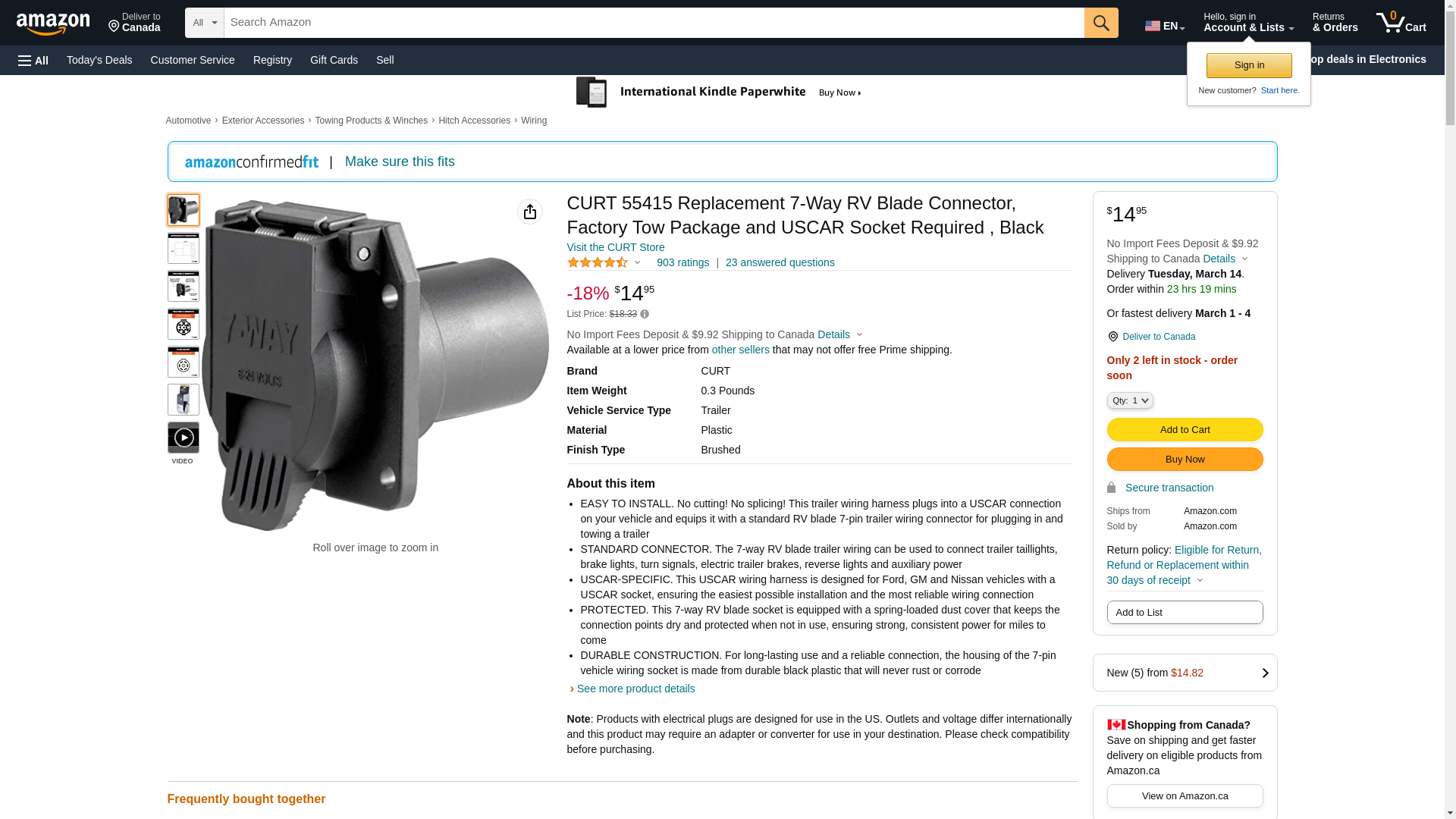Open the All search category dropdown
The height and width of the screenshot is (819, 1456).
tap(204, 23)
